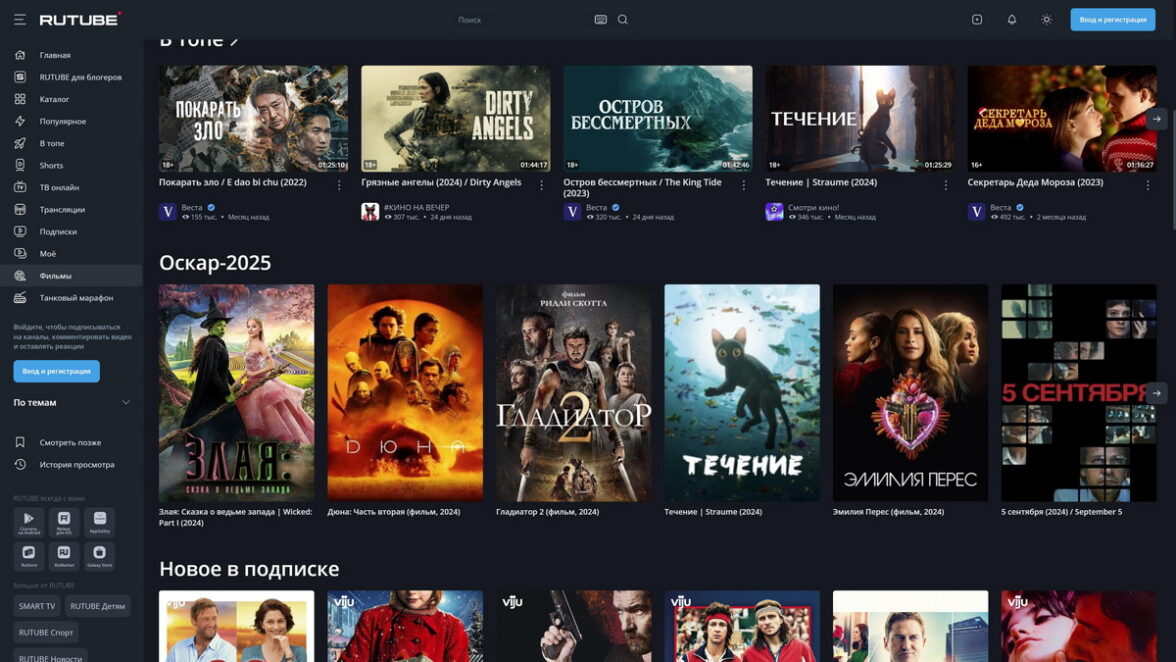Image resolution: width=1176 pixels, height=662 pixels.
Task: Open the on-screen keyboard icon in search
Action: pos(601,19)
